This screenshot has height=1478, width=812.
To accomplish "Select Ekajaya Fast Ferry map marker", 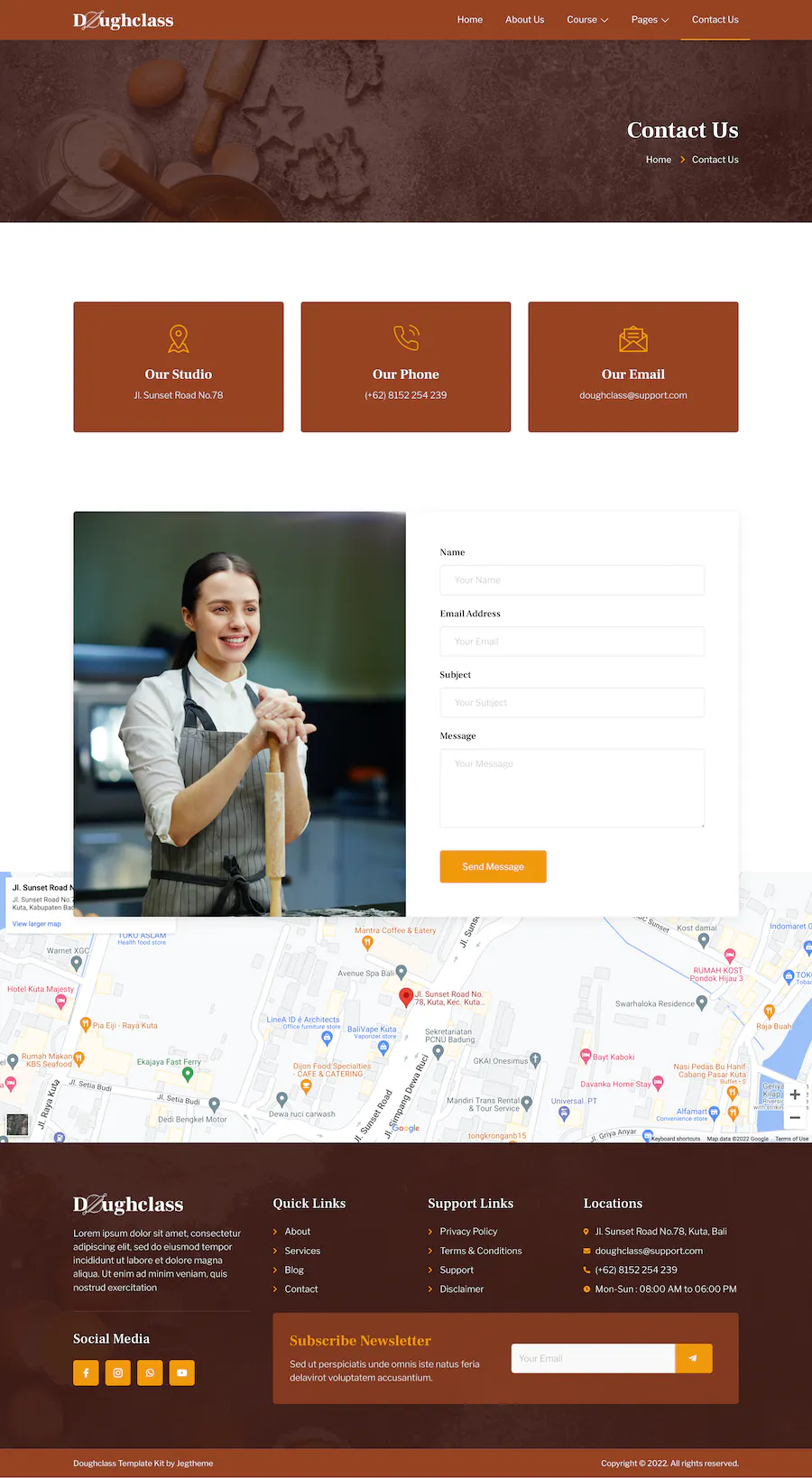I will click(x=188, y=1074).
